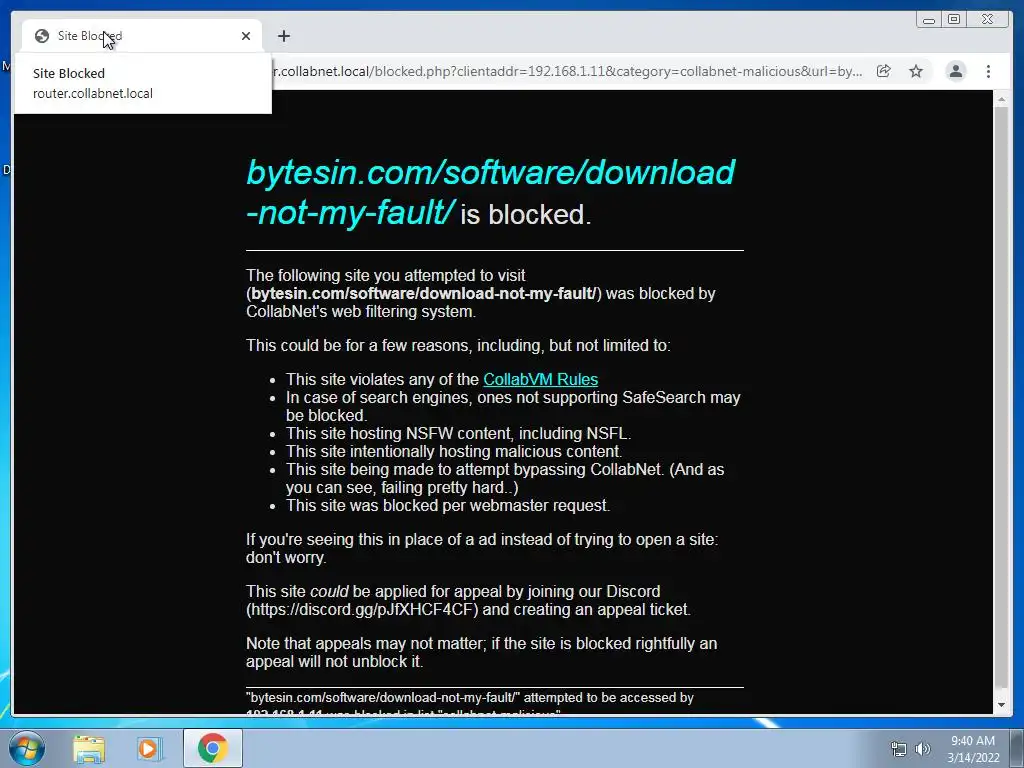Click the Discord invite URL text

pos(362,609)
